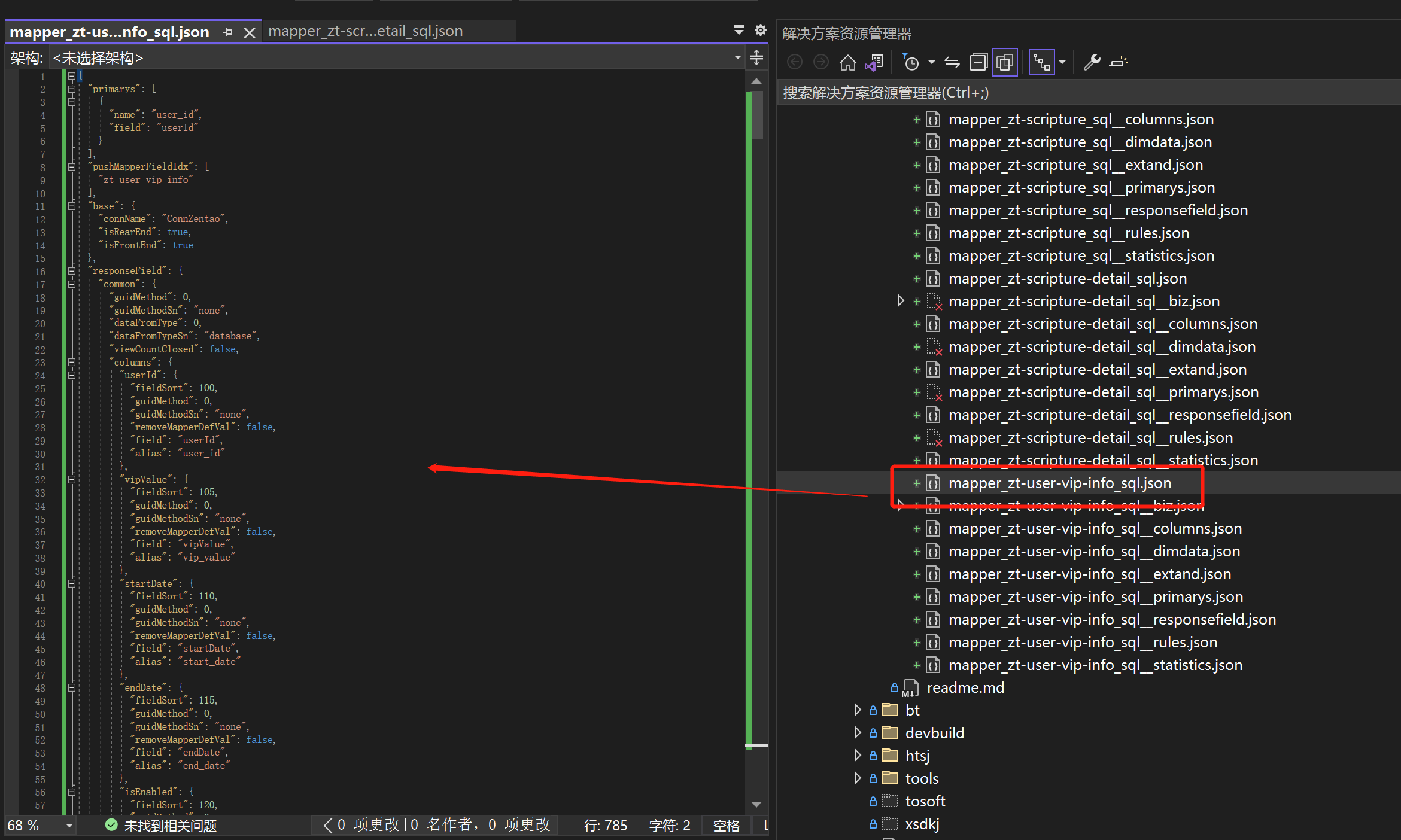Click the editor scrollbar up arrow

coord(756,81)
